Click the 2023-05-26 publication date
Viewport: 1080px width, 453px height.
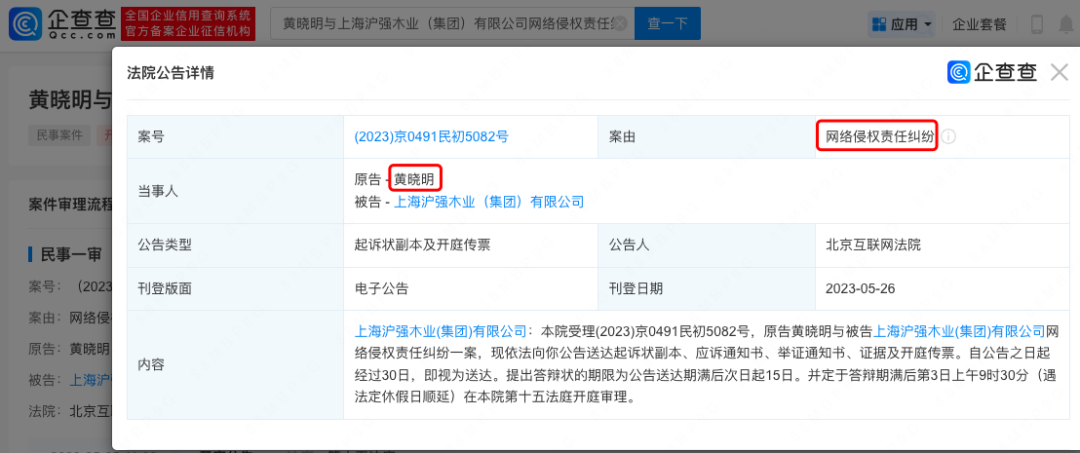(860, 288)
